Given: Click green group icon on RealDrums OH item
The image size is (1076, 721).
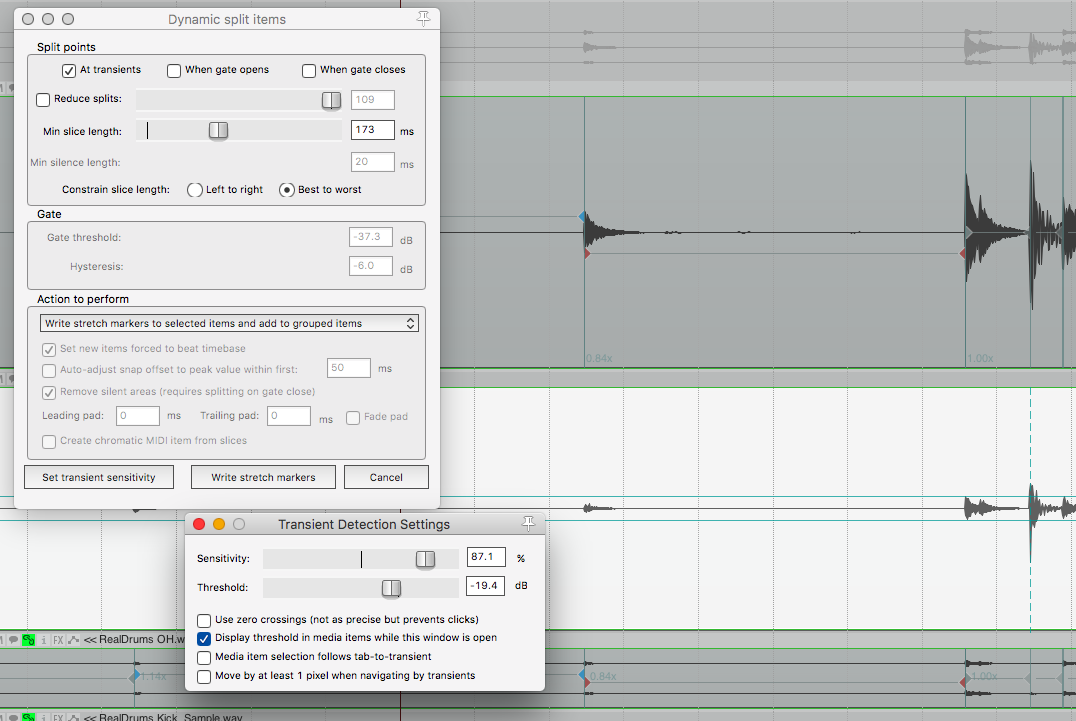Looking at the screenshot, I should (x=28, y=639).
